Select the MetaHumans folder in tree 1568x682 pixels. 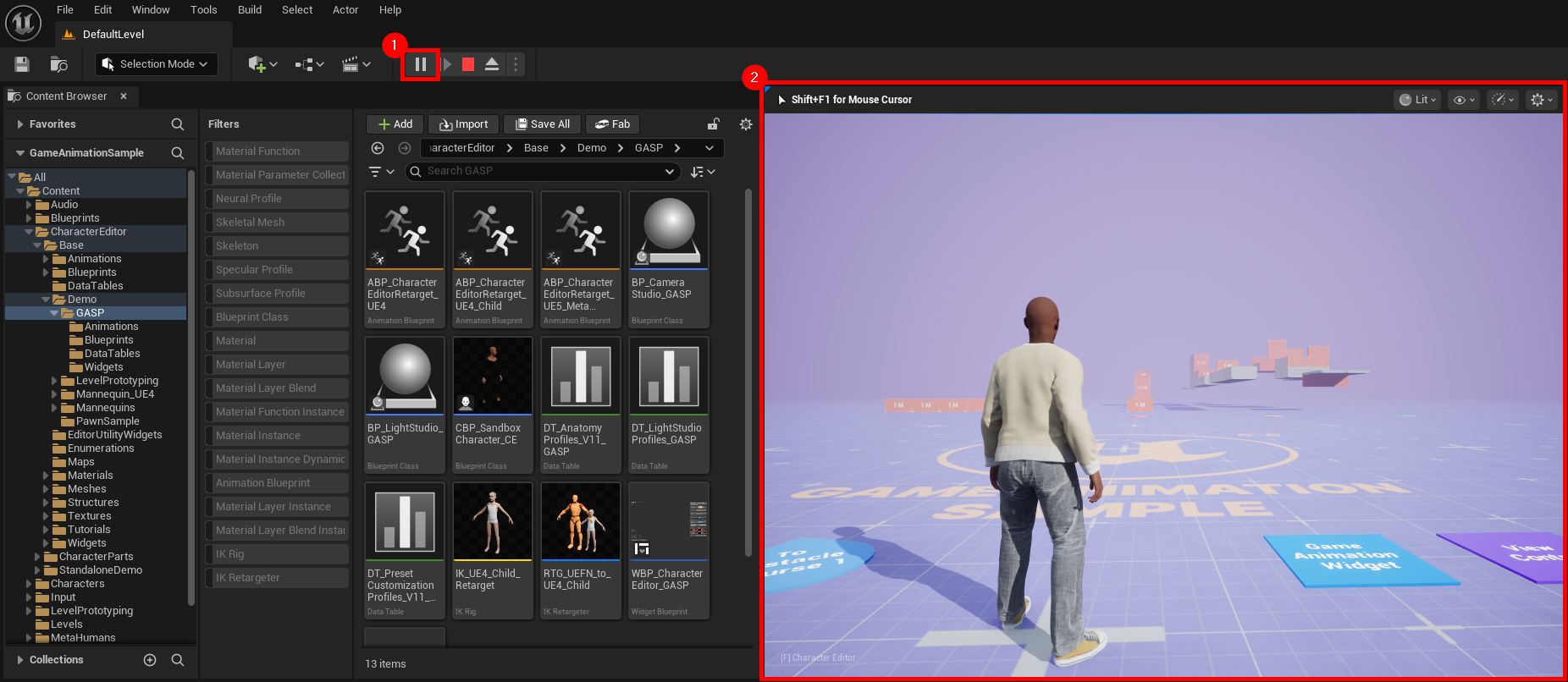pyautogui.click(x=83, y=638)
